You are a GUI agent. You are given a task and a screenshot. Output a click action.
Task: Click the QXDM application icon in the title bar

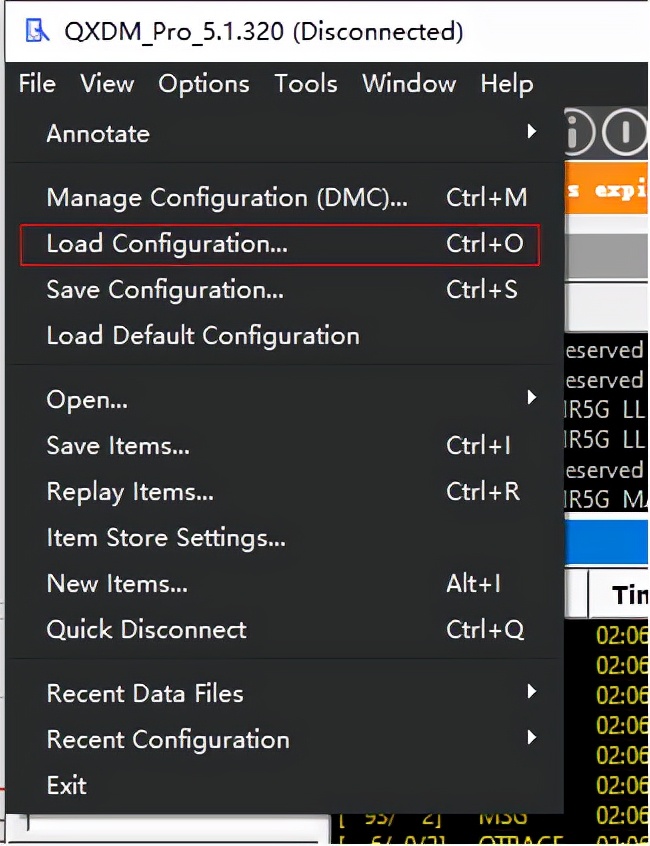coord(39,31)
